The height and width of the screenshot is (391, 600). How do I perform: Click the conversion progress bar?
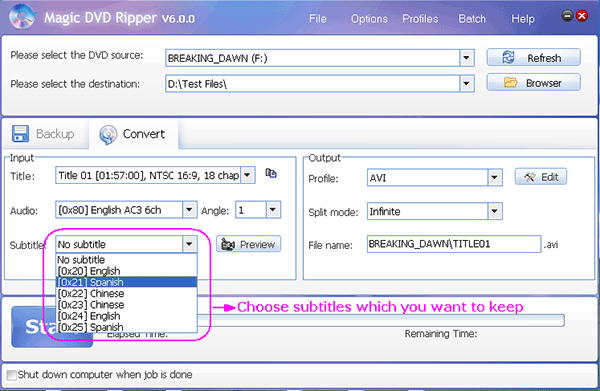[381, 320]
